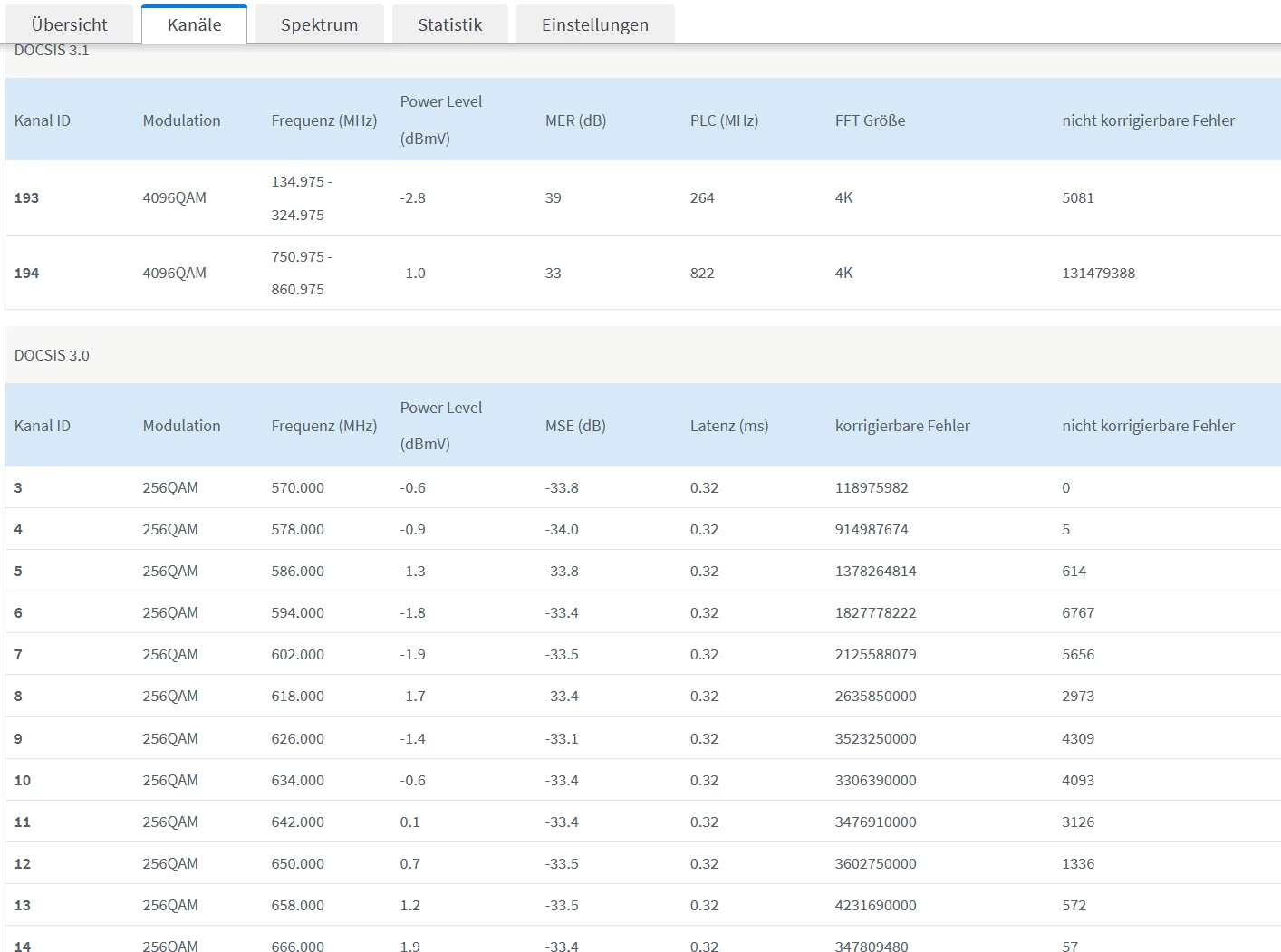Viewport: 1281px width, 952px height.
Task: Click the korrigierbare Fehler column header
Action: pos(901,426)
